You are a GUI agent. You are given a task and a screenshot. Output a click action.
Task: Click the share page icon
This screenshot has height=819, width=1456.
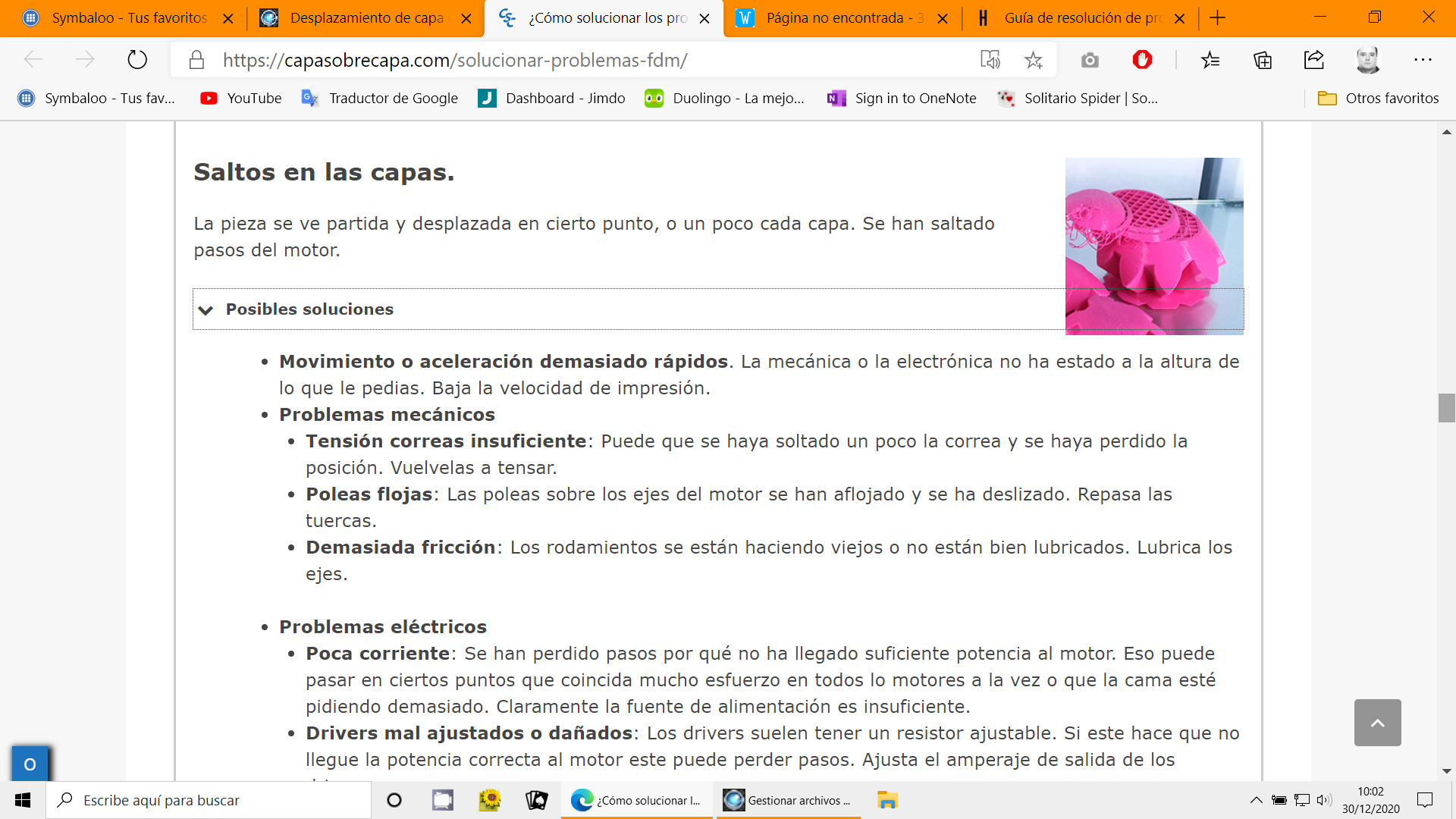pos(1314,60)
